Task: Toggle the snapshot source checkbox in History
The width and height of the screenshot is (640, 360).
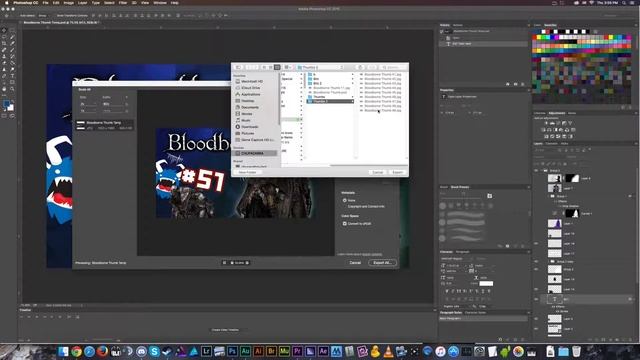Action: [x=442, y=31]
